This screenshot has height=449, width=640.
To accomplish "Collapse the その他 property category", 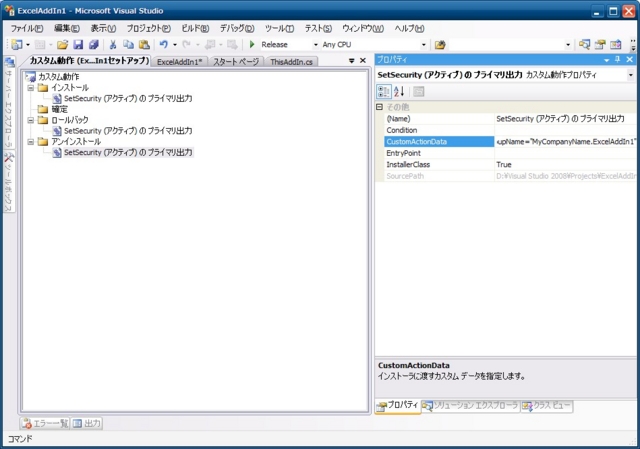I will (x=379, y=107).
